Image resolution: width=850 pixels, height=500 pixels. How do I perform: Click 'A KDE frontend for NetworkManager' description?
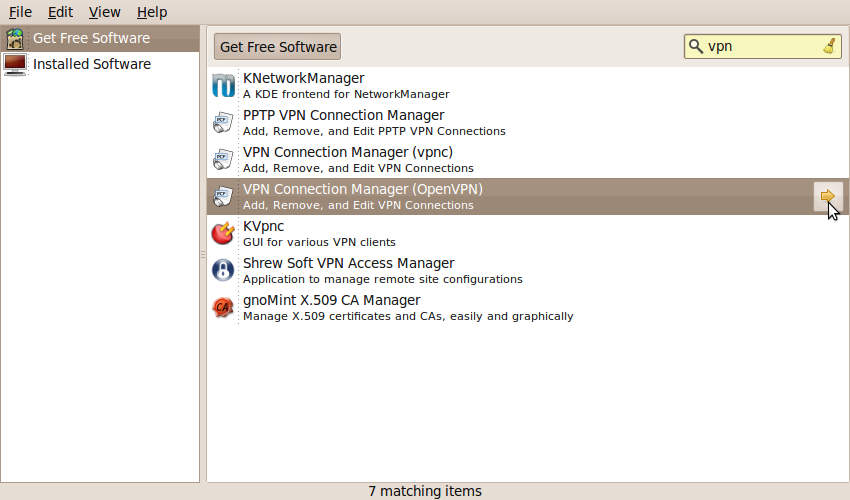tap(346, 94)
